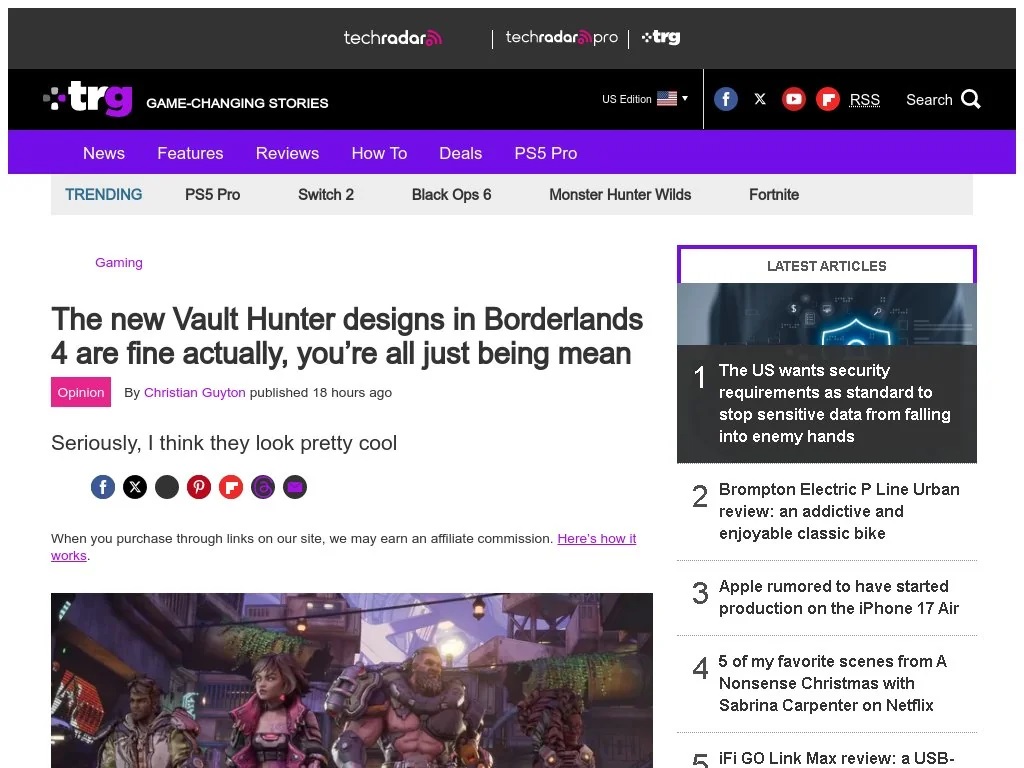Click the Borderlands 4 Vault Hunters hero image
This screenshot has width=1024, height=768.
pos(351,680)
